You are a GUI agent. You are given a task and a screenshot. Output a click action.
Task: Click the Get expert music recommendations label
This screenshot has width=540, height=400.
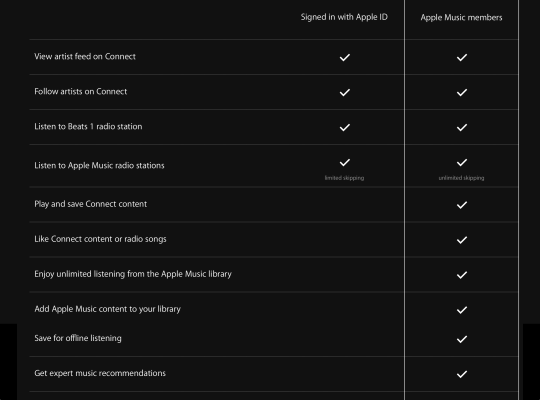tap(100, 373)
